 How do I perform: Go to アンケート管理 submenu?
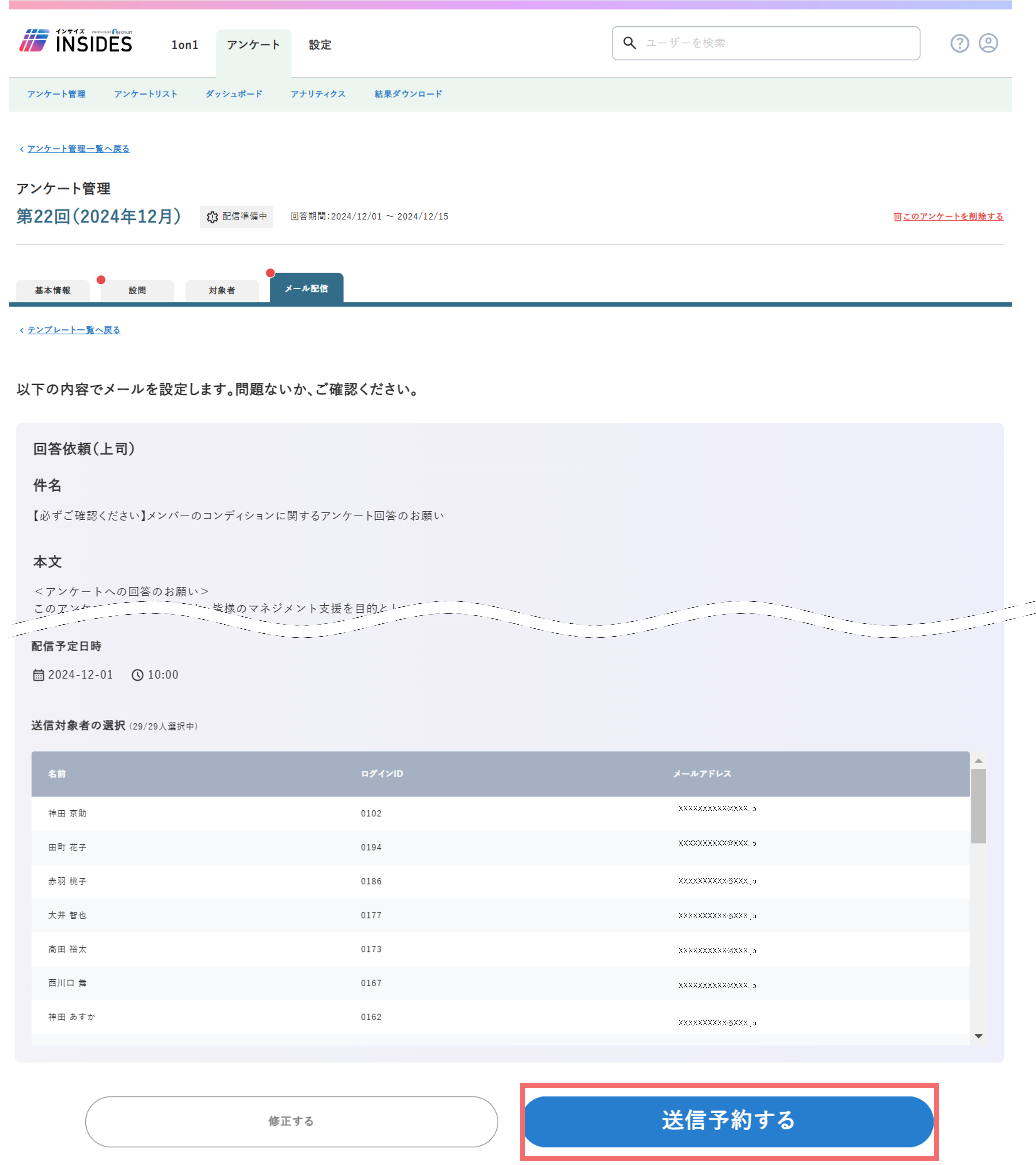click(56, 94)
